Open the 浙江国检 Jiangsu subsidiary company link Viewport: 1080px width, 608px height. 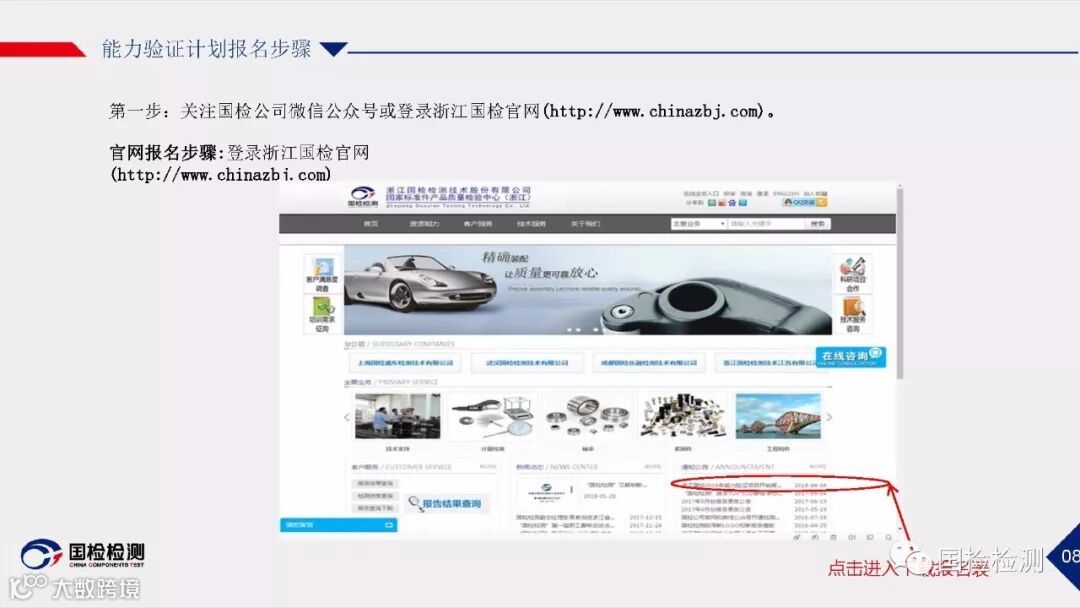point(767,362)
